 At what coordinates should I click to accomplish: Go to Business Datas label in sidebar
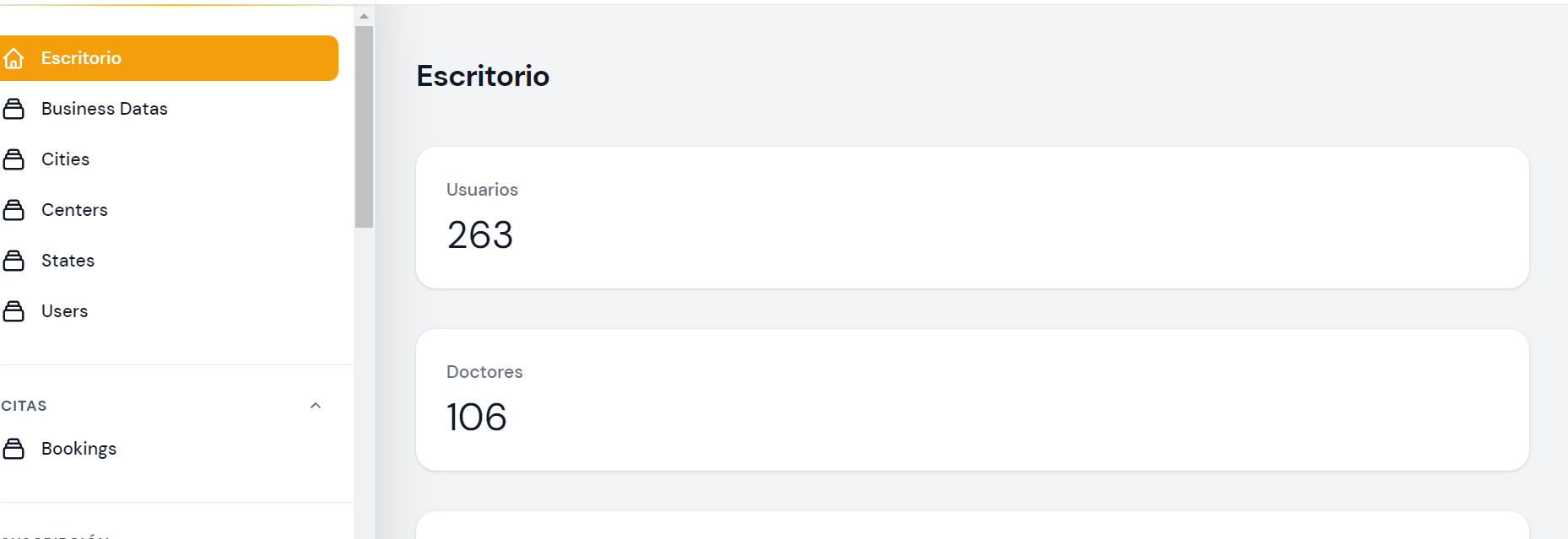tap(105, 109)
